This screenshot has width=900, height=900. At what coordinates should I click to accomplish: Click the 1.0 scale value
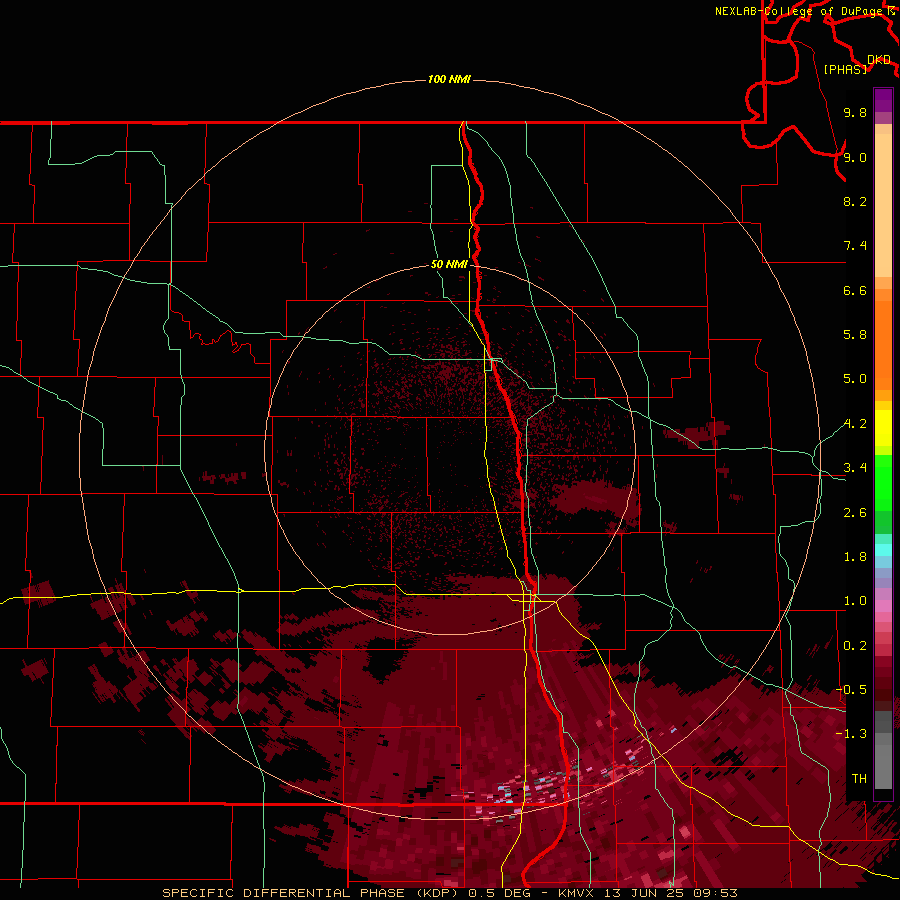tap(855, 601)
